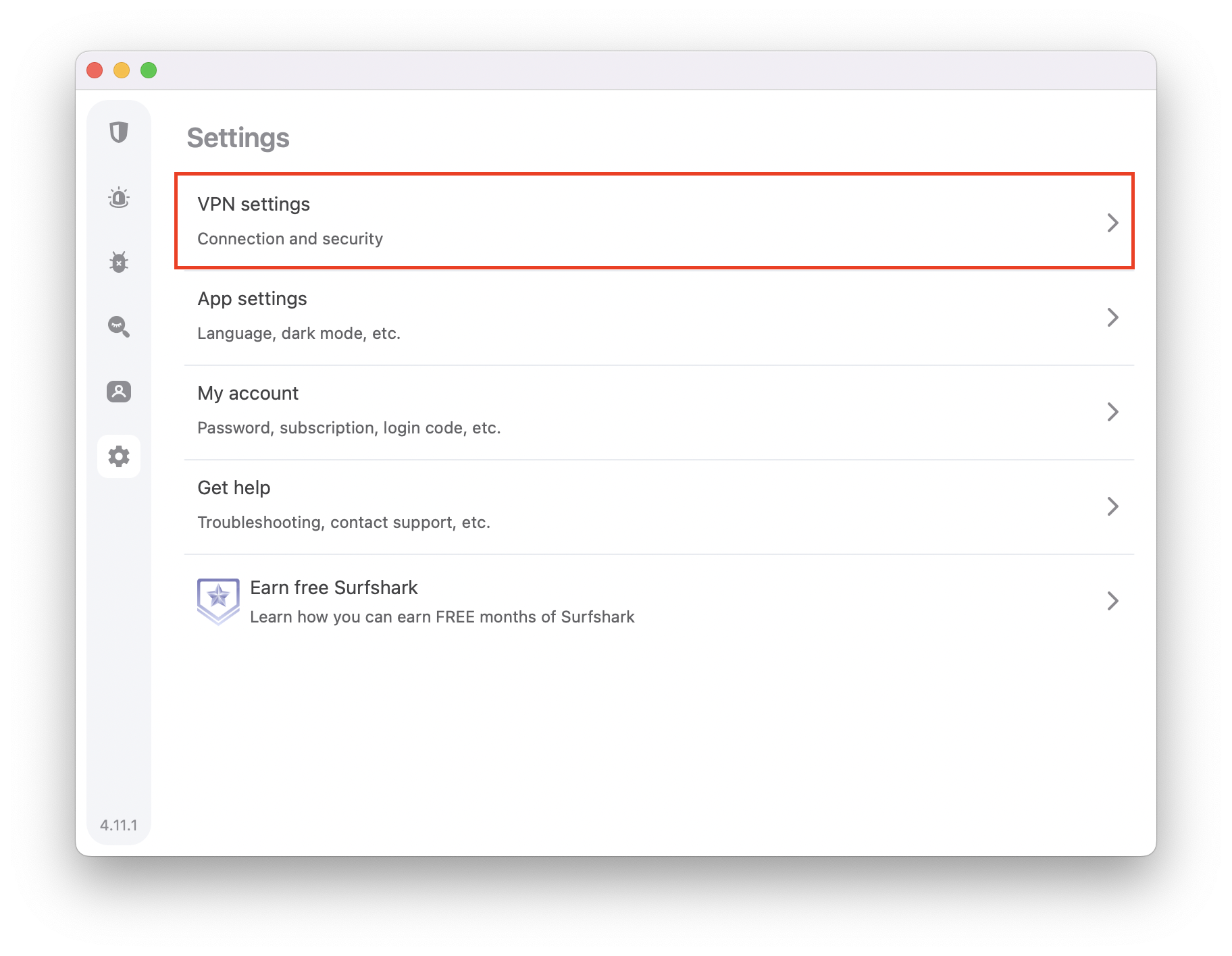This screenshot has height=956, width=1232.
Task: Select the VPN shield icon in the sidebar
Action: pos(119,132)
